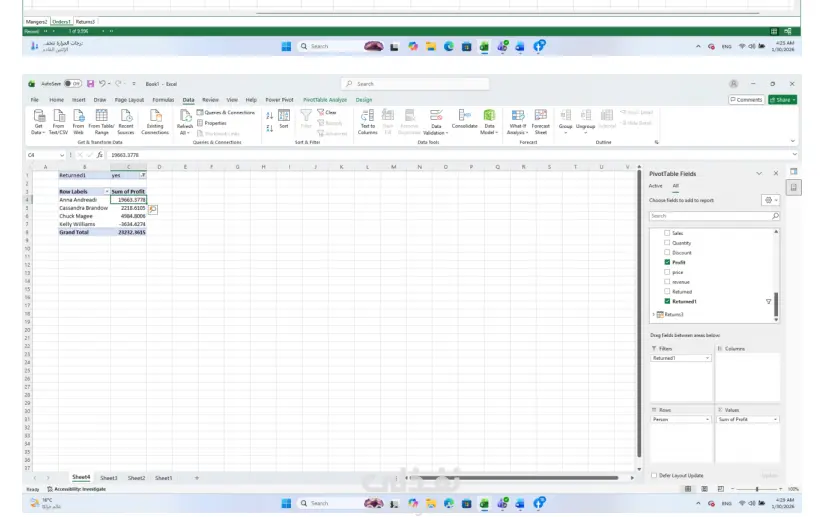The width and height of the screenshot is (821, 517).
Task: Open the Sort dialog
Action: tap(284, 119)
